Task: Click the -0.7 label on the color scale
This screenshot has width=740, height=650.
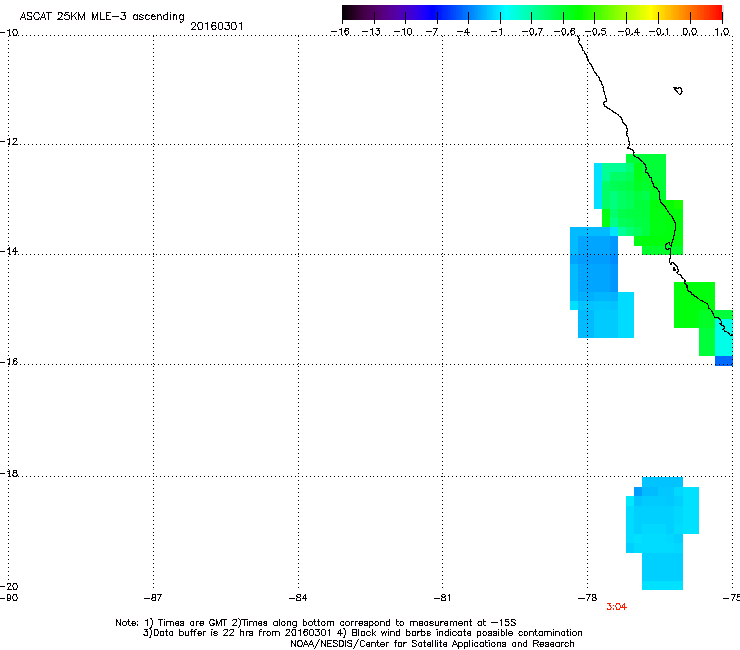Action: pos(532,32)
